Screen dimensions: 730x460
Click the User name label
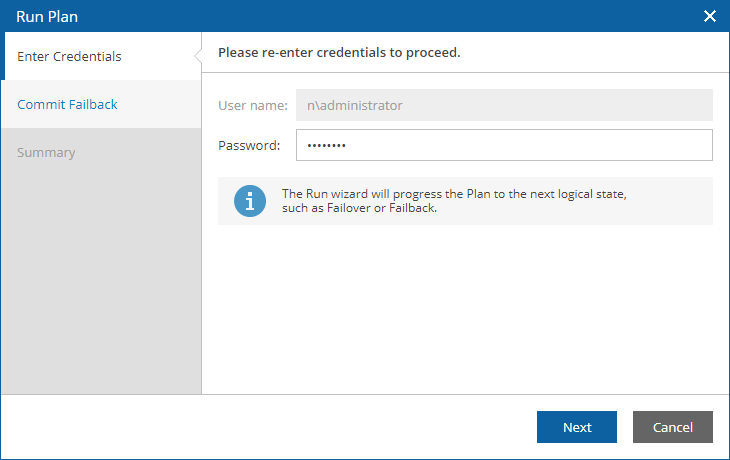click(253, 106)
